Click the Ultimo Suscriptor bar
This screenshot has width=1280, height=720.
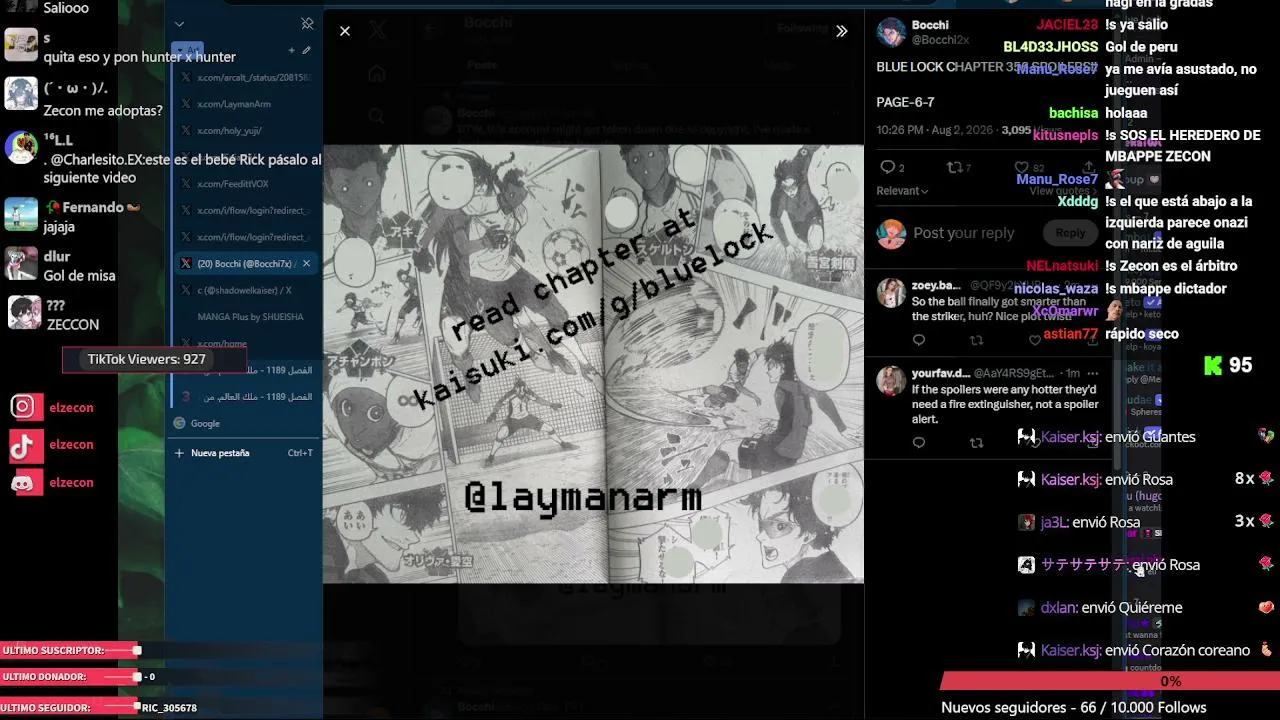(x=70, y=651)
